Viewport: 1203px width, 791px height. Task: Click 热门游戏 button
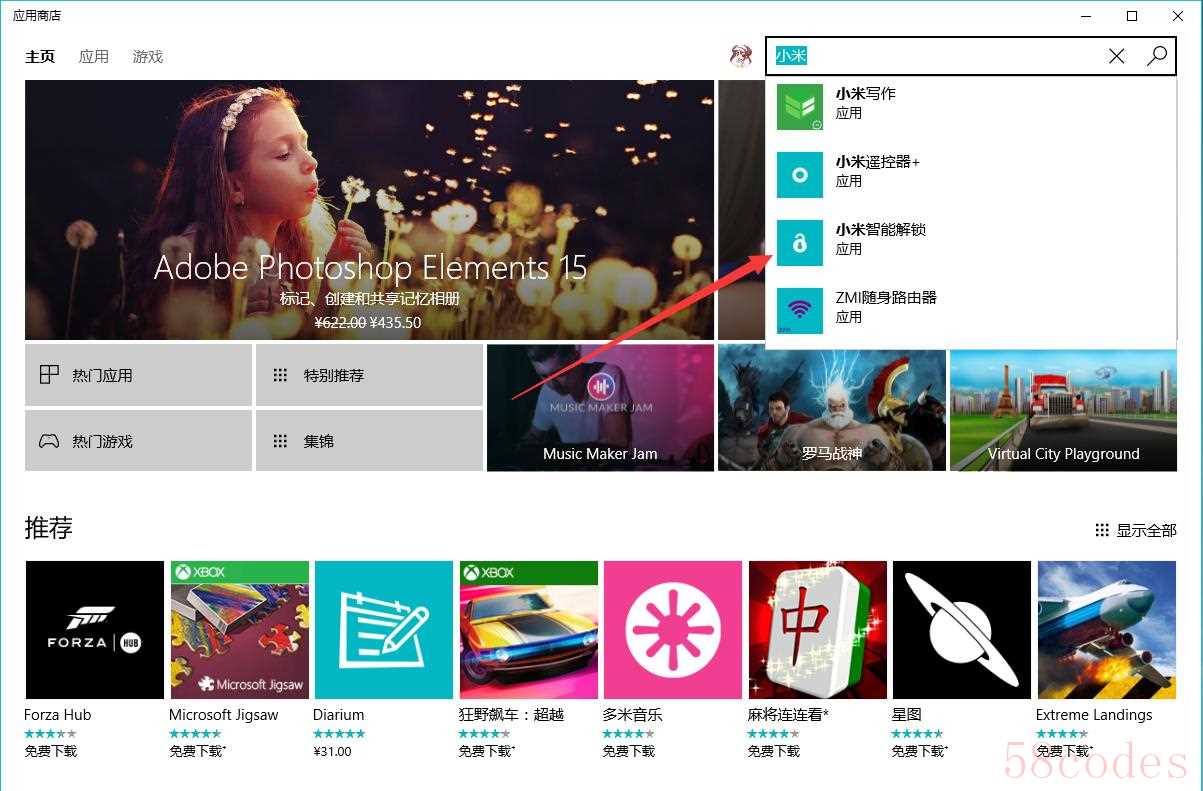[x=138, y=441]
